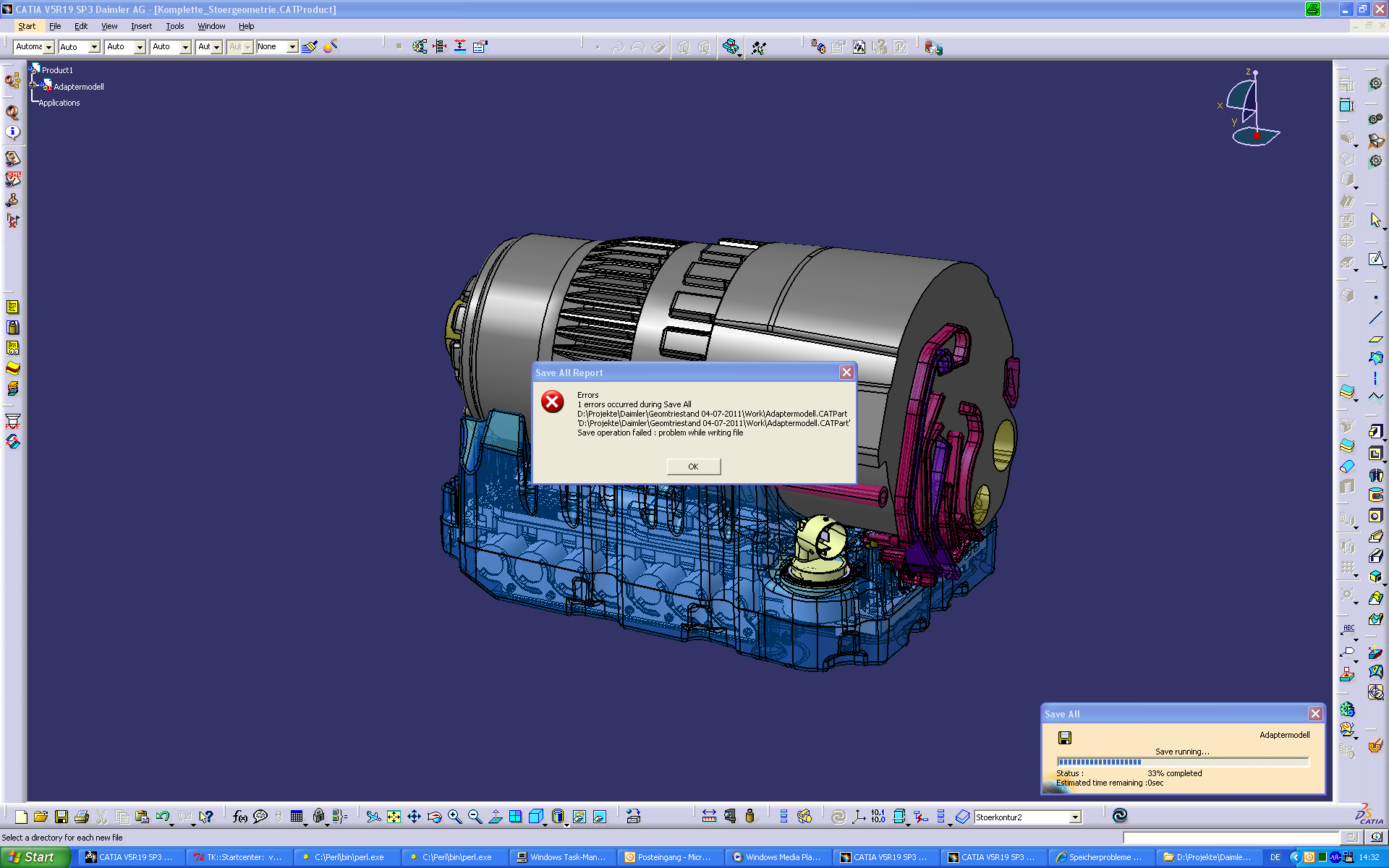Open the Insert menu
1389x868 pixels.
pyautogui.click(x=141, y=26)
